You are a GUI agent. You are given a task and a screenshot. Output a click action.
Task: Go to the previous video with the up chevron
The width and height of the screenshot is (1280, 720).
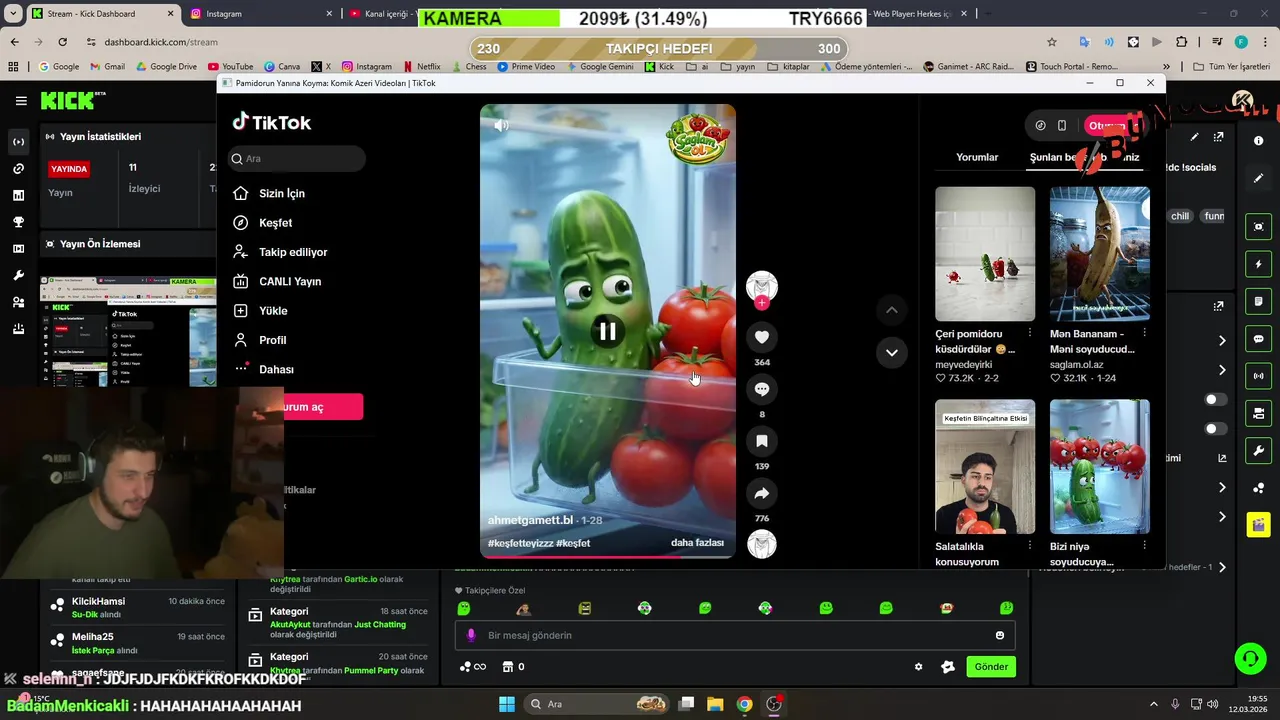click(891, 310)
